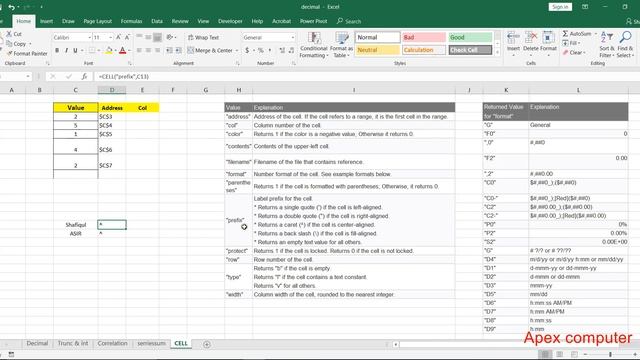Click the Sign in button
The image size is (640, 360).
(560, 7)
